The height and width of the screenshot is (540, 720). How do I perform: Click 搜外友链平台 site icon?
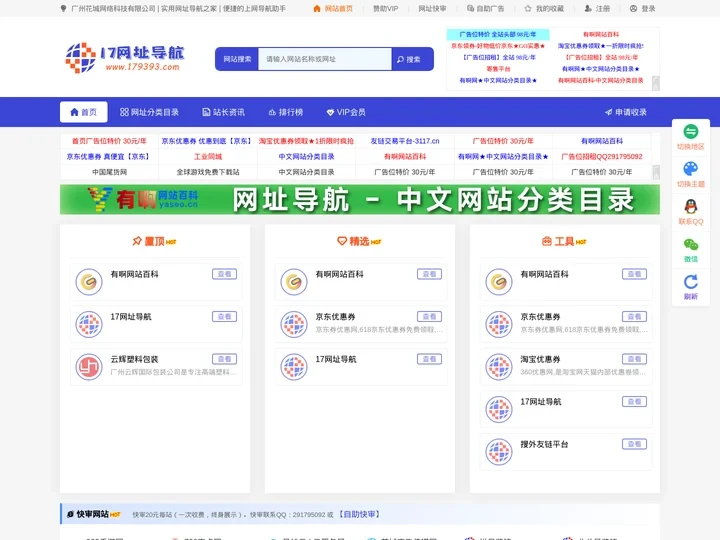[x=499, y=451]
